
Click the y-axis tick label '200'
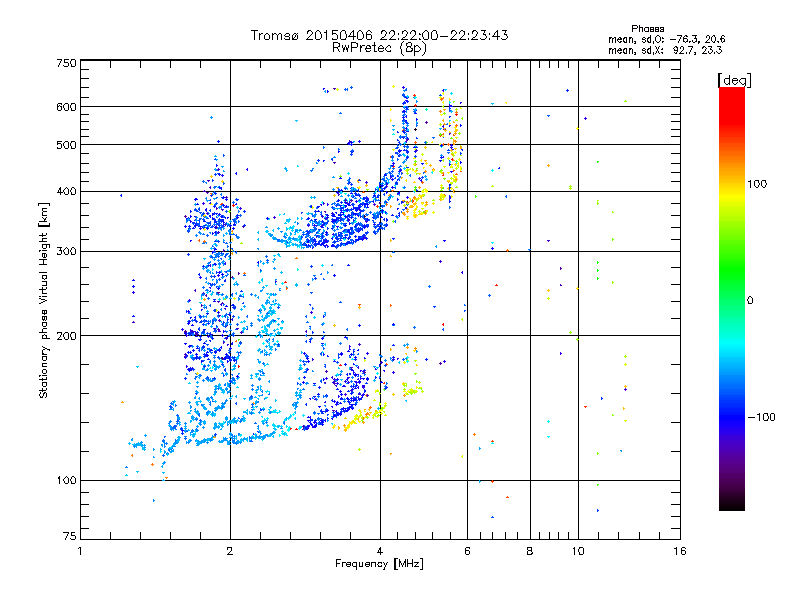(67, 336)
